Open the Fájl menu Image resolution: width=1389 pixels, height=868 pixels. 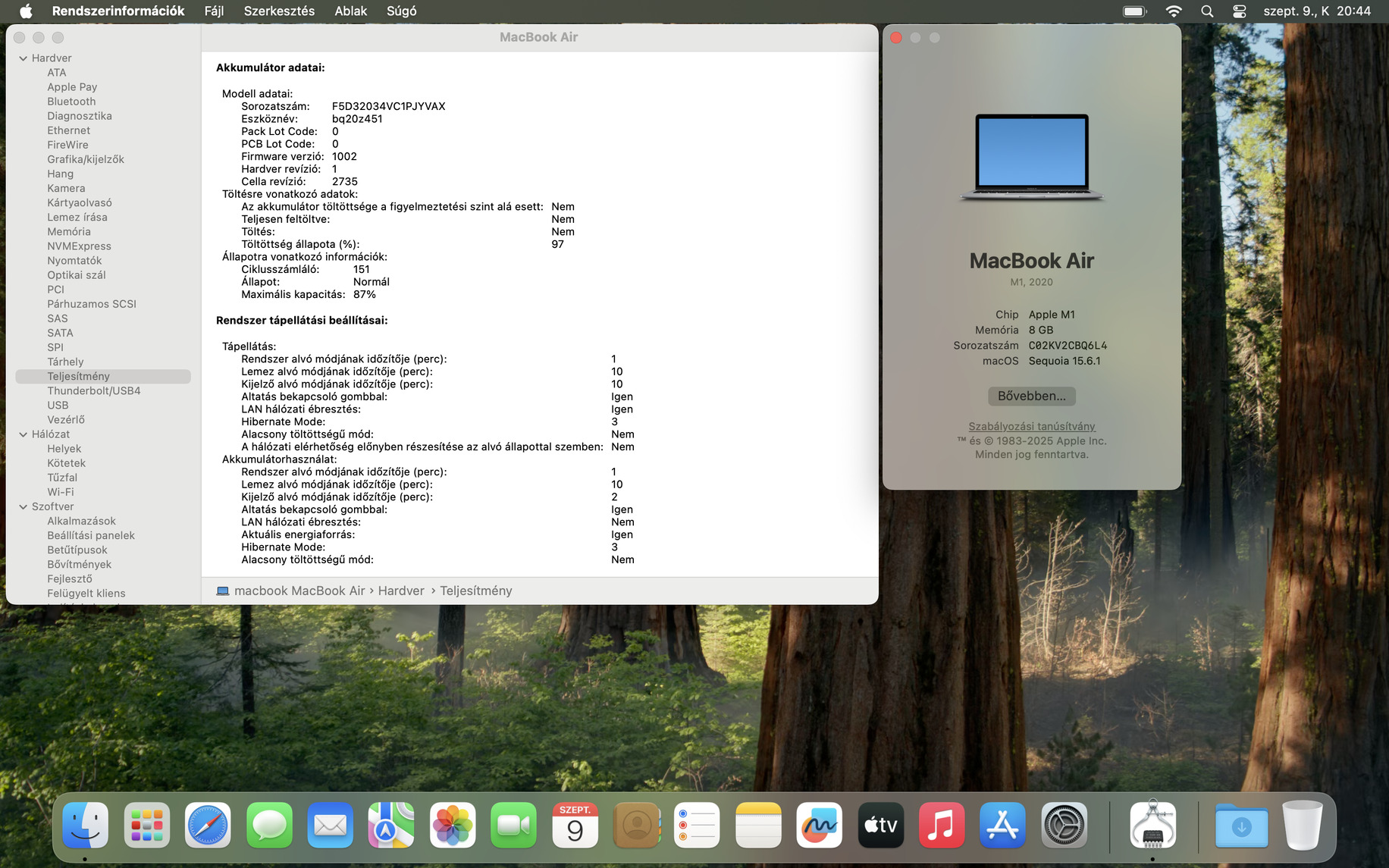pyautogui.click(x=214, y=11)
